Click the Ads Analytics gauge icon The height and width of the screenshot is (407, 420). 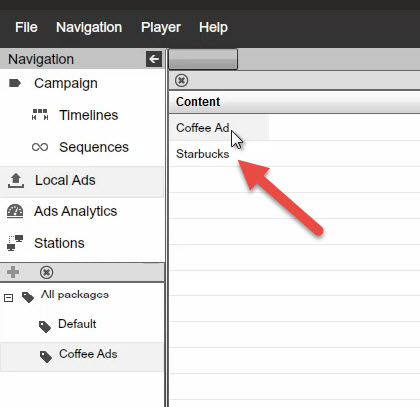click(15, 211)
